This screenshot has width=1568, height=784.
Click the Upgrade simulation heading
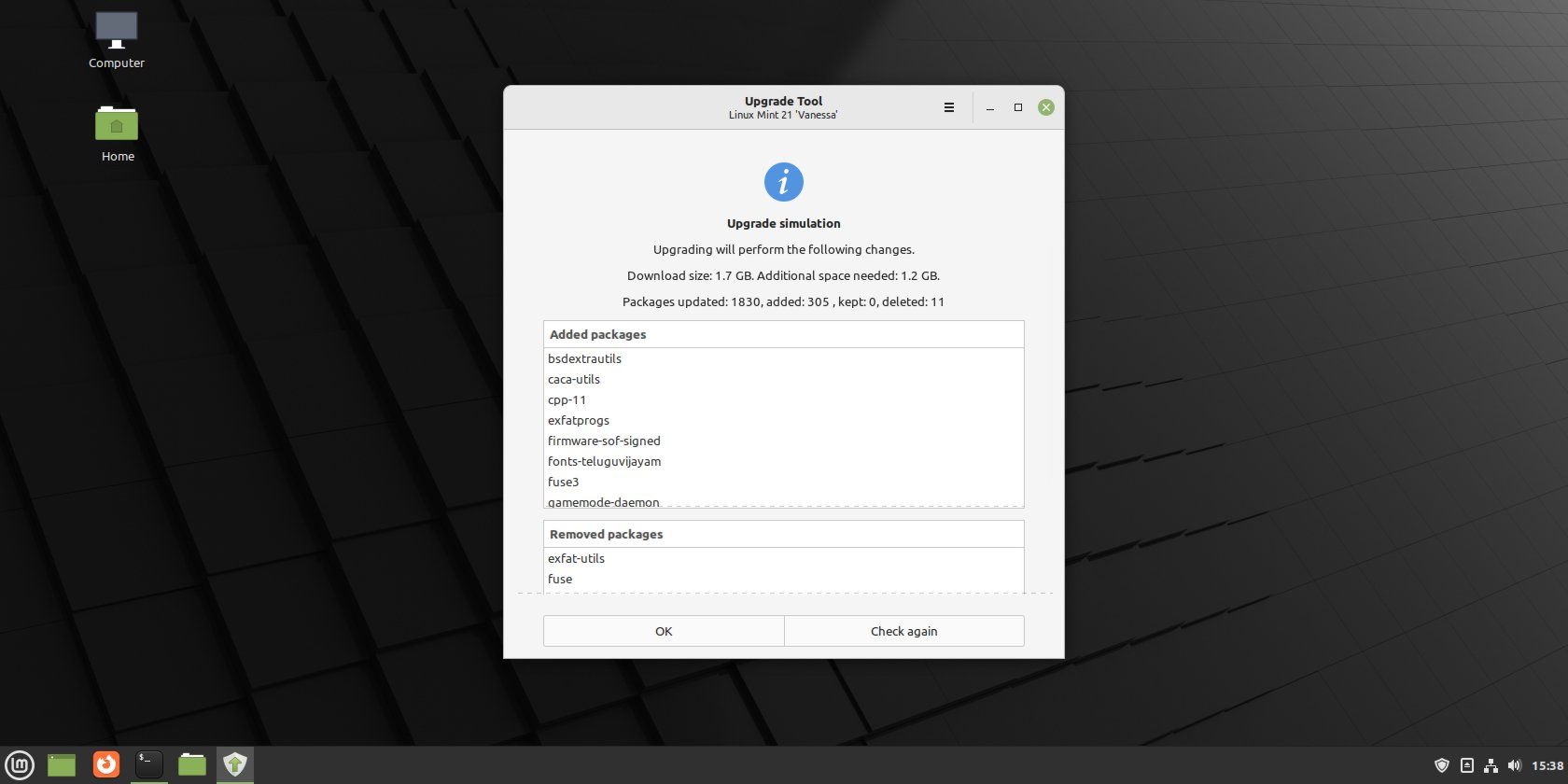(x=784, y=223)
